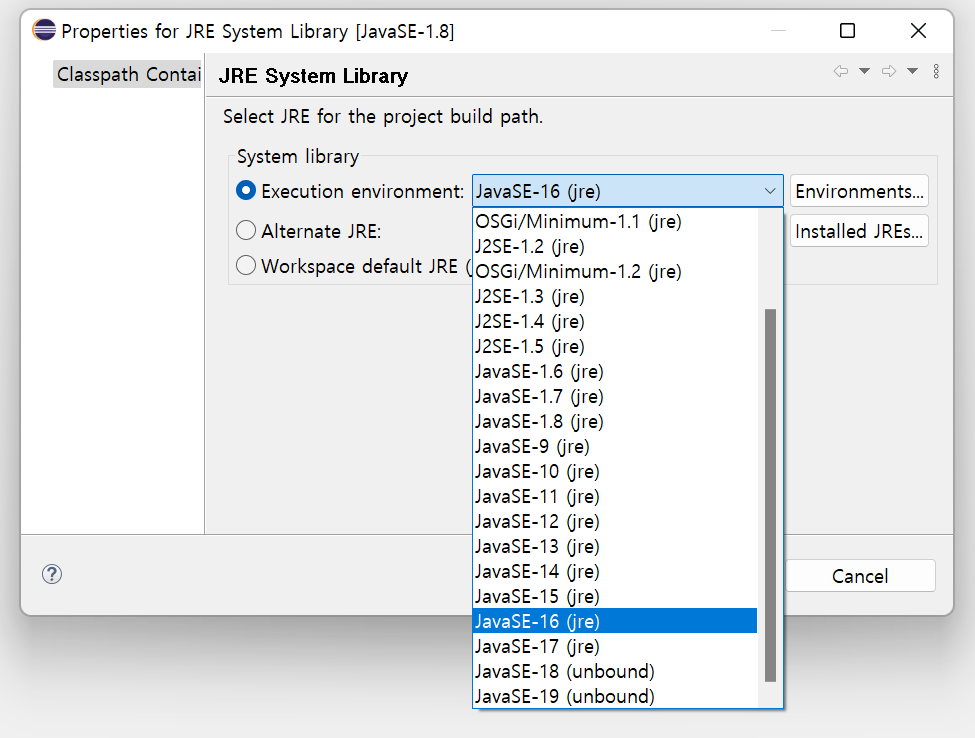Select Classpath Container in left pane
Viewport: 975px width, 738px height.
coord(127,75)
